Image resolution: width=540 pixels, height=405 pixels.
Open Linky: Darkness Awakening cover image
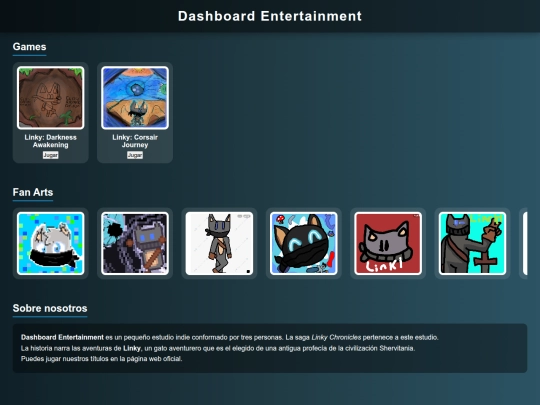[51, 98]
